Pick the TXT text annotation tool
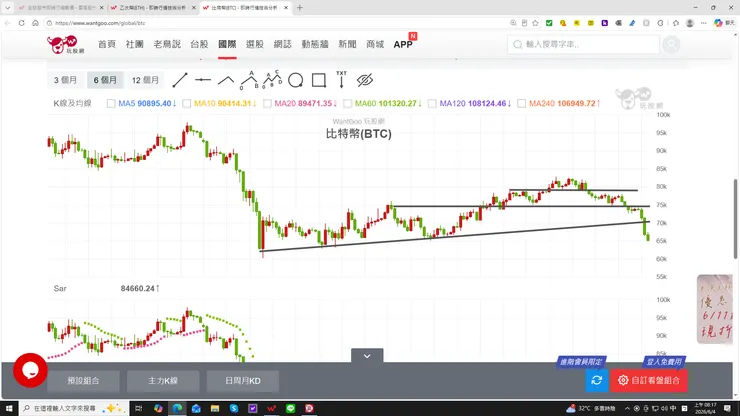Image resolution: width=740 pixels, height=416 pixels. point(341,79)
